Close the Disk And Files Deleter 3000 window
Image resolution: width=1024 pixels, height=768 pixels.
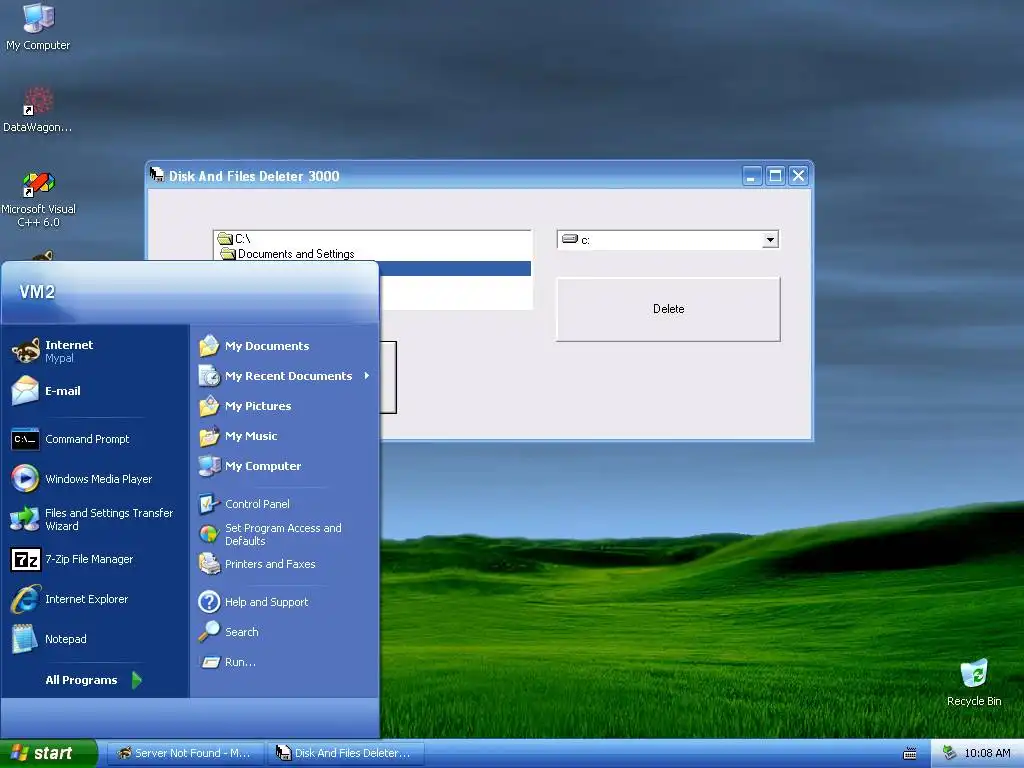[x=799, y=176]
